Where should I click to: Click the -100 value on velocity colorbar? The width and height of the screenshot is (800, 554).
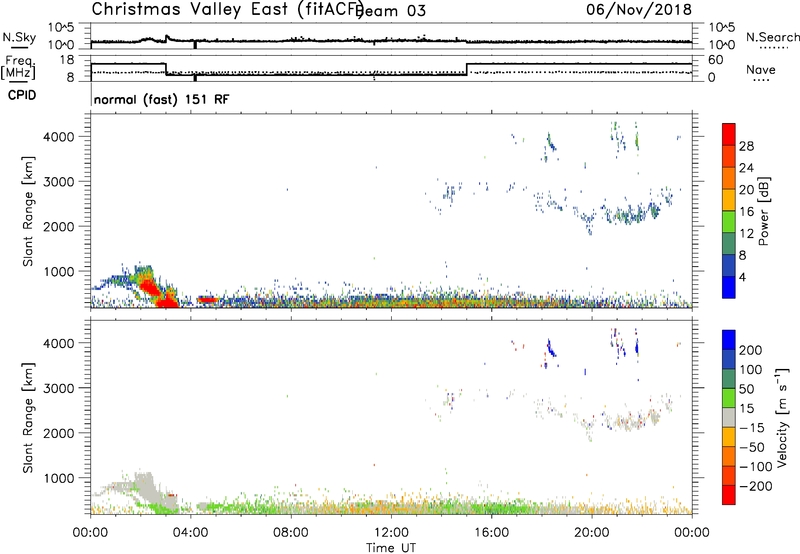[x=756, y=467]
